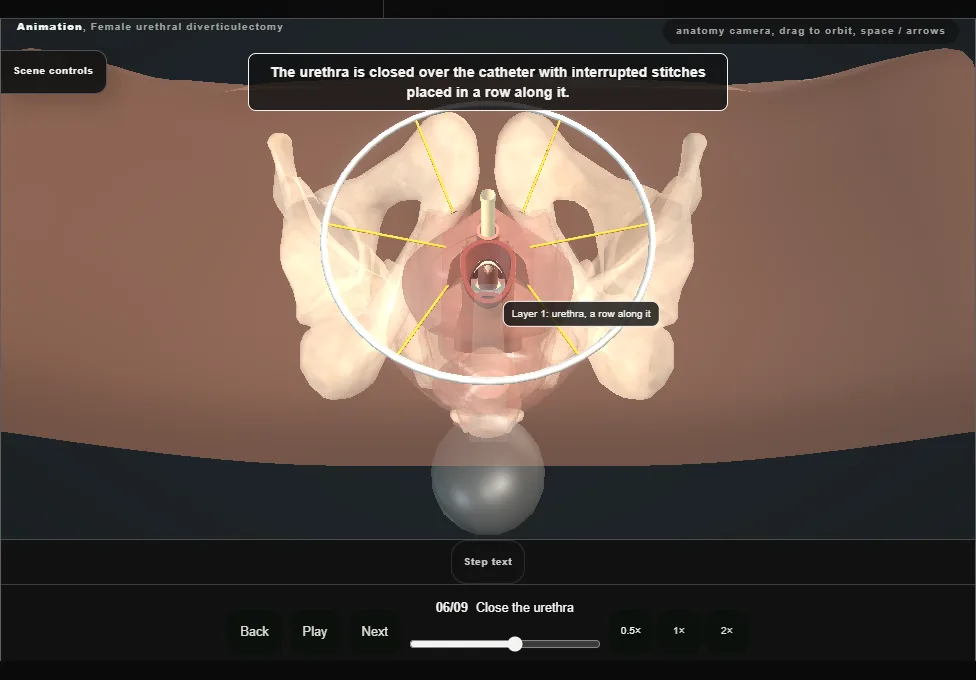Set playback speed to 2×
The height and width of the screenshot is (680, 976).
point(726,631)
